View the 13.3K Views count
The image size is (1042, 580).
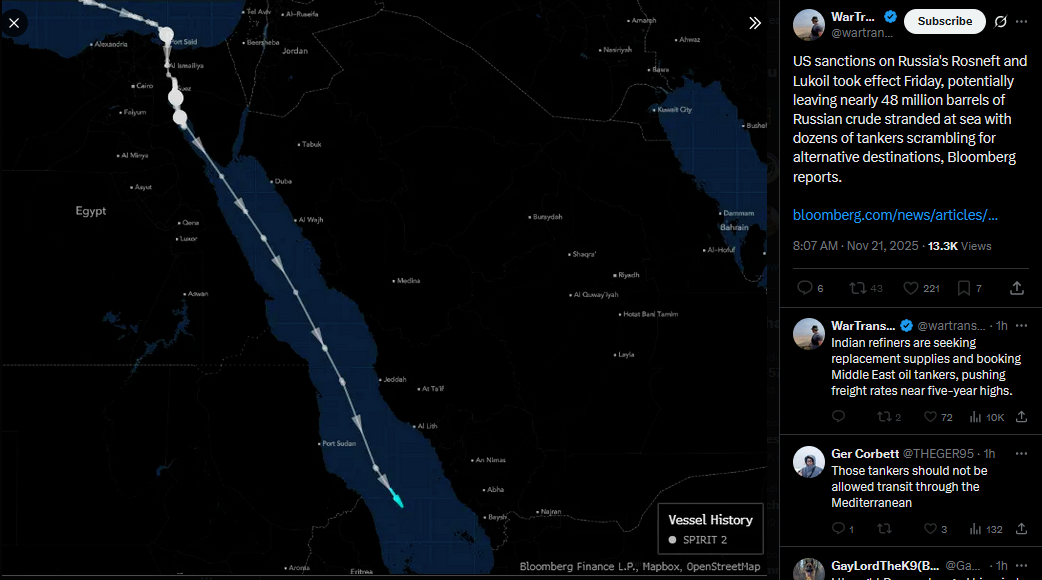tap(959, 246)
